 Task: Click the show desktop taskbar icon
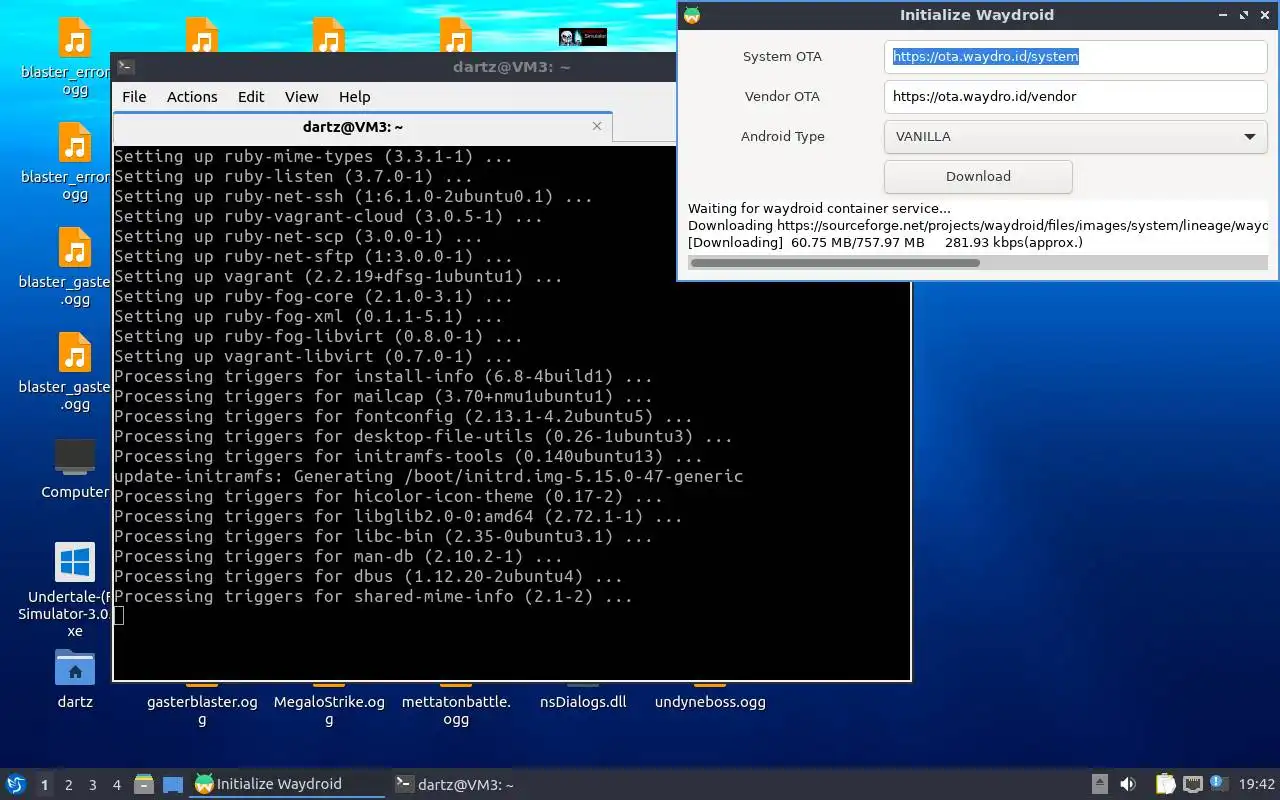pyautogui.click(x=173, y=785)
